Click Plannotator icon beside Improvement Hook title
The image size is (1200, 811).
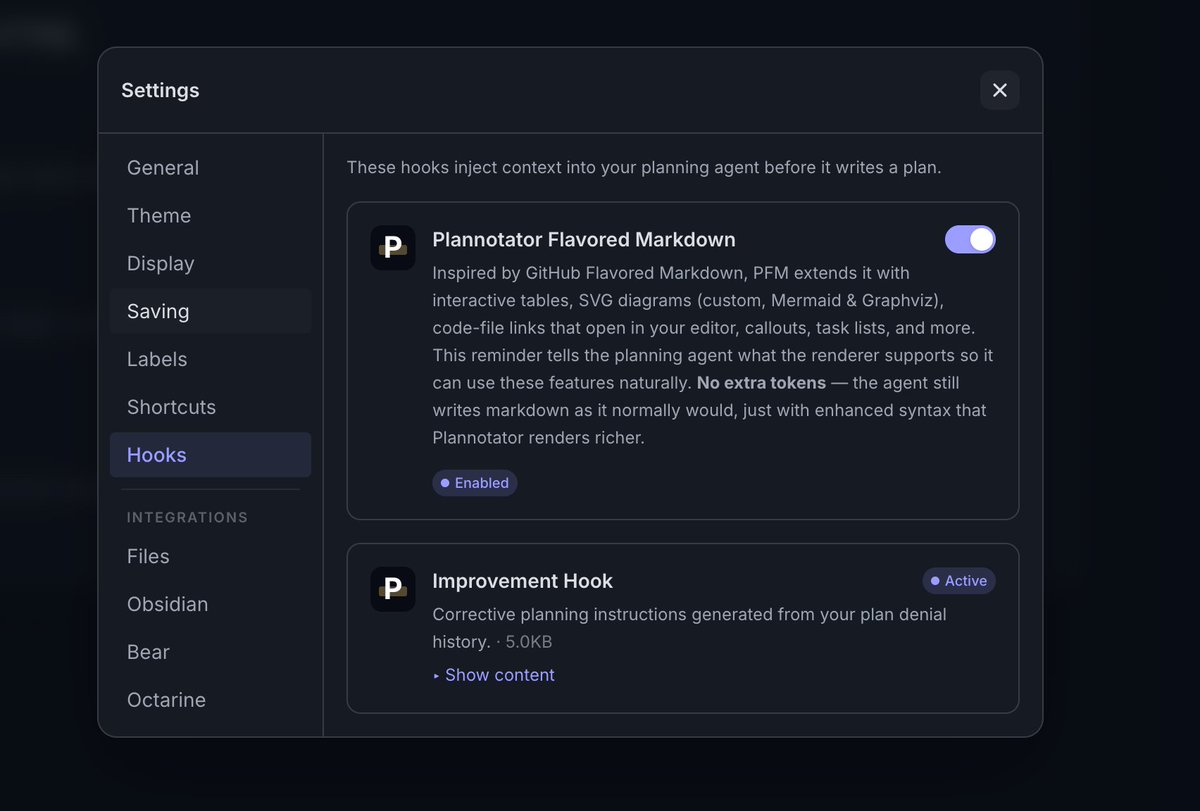tap(393, 589)
